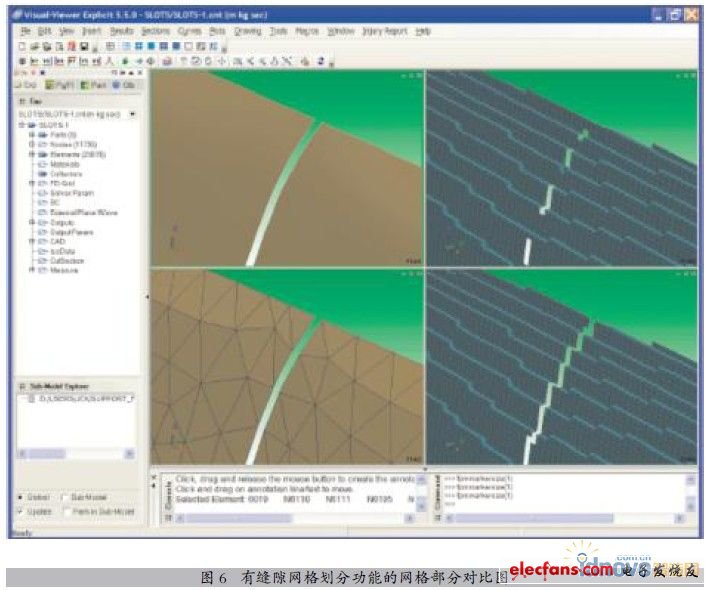Open the Injury Report menu
713x590 pixels.
(382, 32)
